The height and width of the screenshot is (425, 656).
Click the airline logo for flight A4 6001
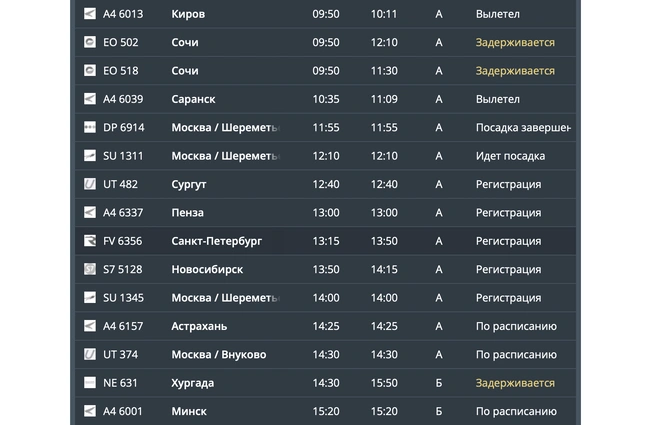tap(90, 411)
